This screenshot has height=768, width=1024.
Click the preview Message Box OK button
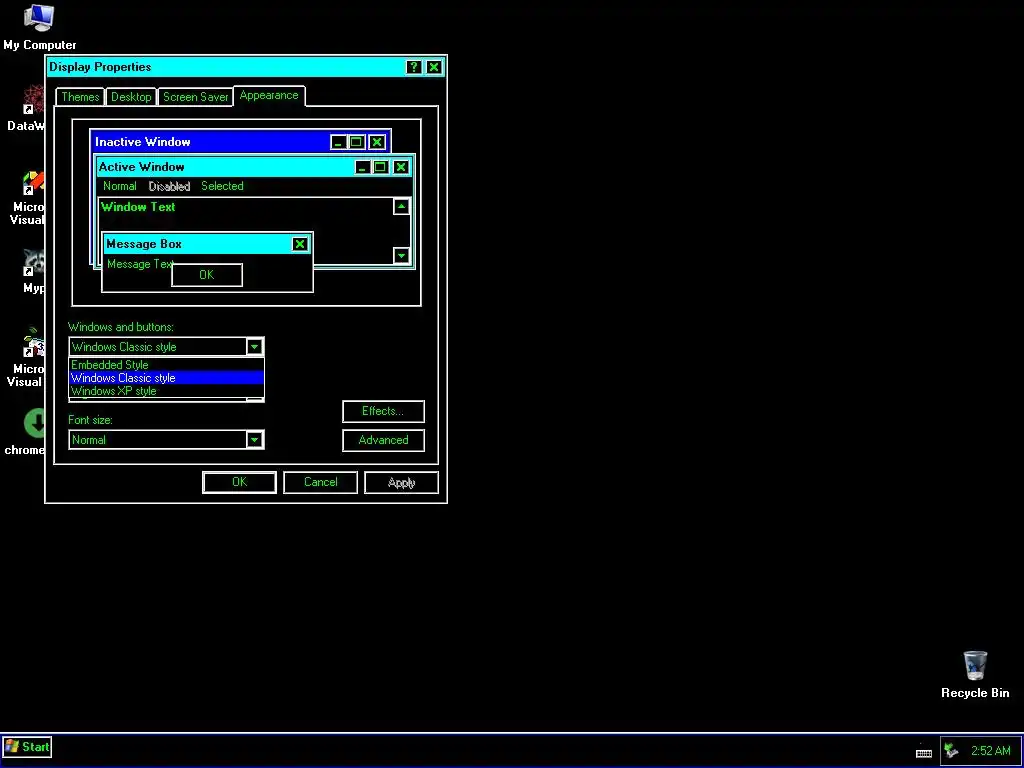206,275
